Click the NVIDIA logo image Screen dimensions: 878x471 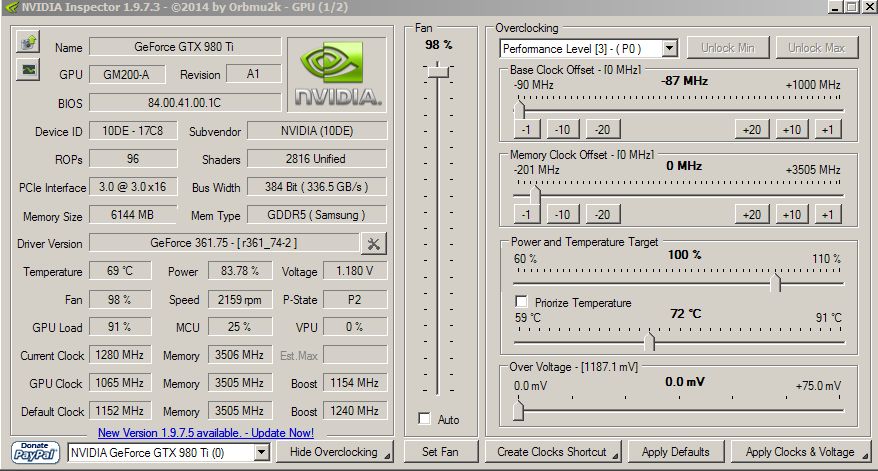click(x=337, y=74)
